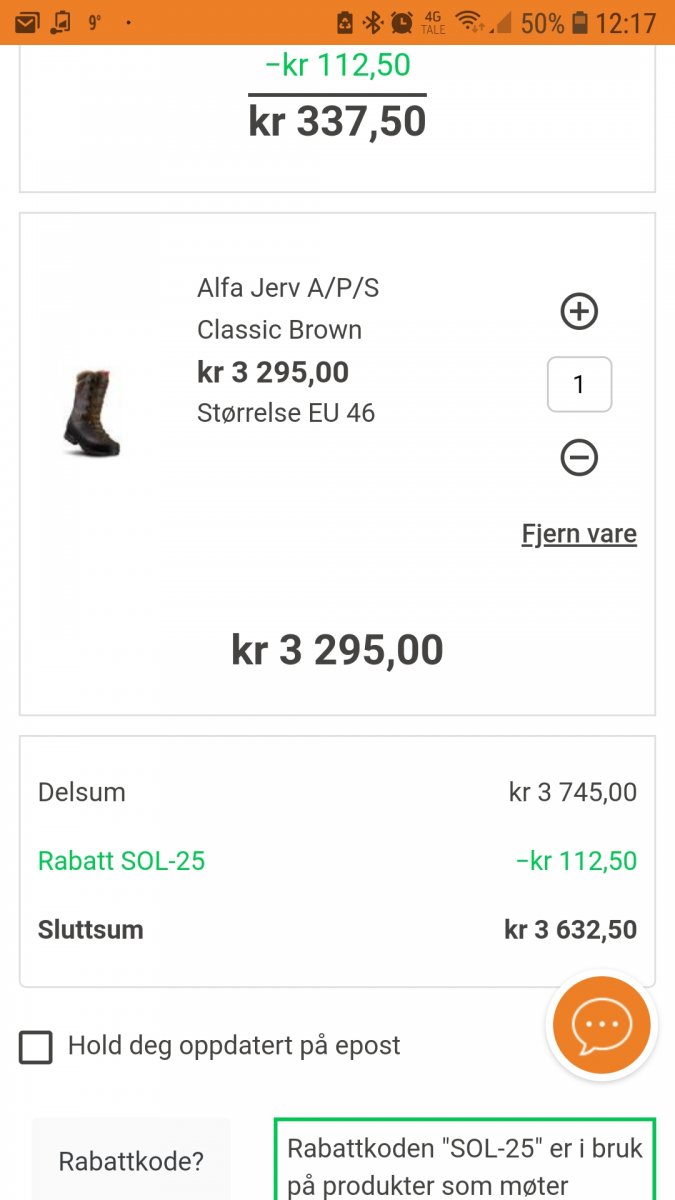Tap the SOL-25 discount message box

465,1162
